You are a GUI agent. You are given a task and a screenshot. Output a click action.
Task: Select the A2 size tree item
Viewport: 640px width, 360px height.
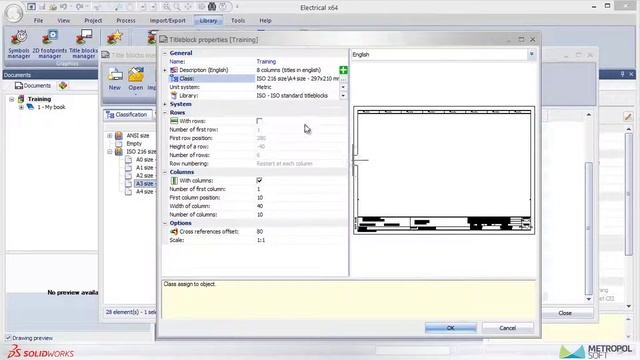(144, 176)
